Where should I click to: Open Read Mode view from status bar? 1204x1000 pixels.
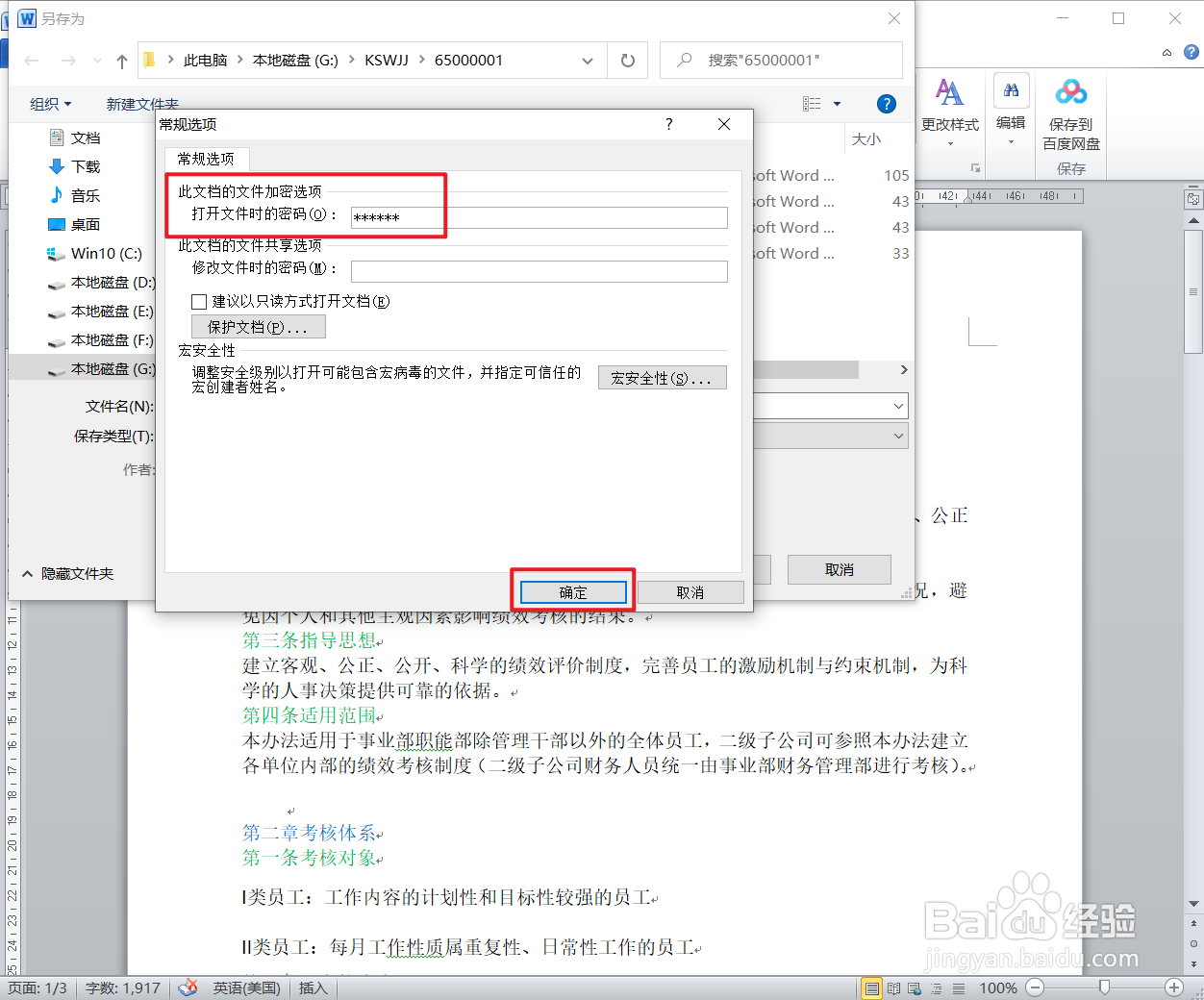tap(893, 987)
